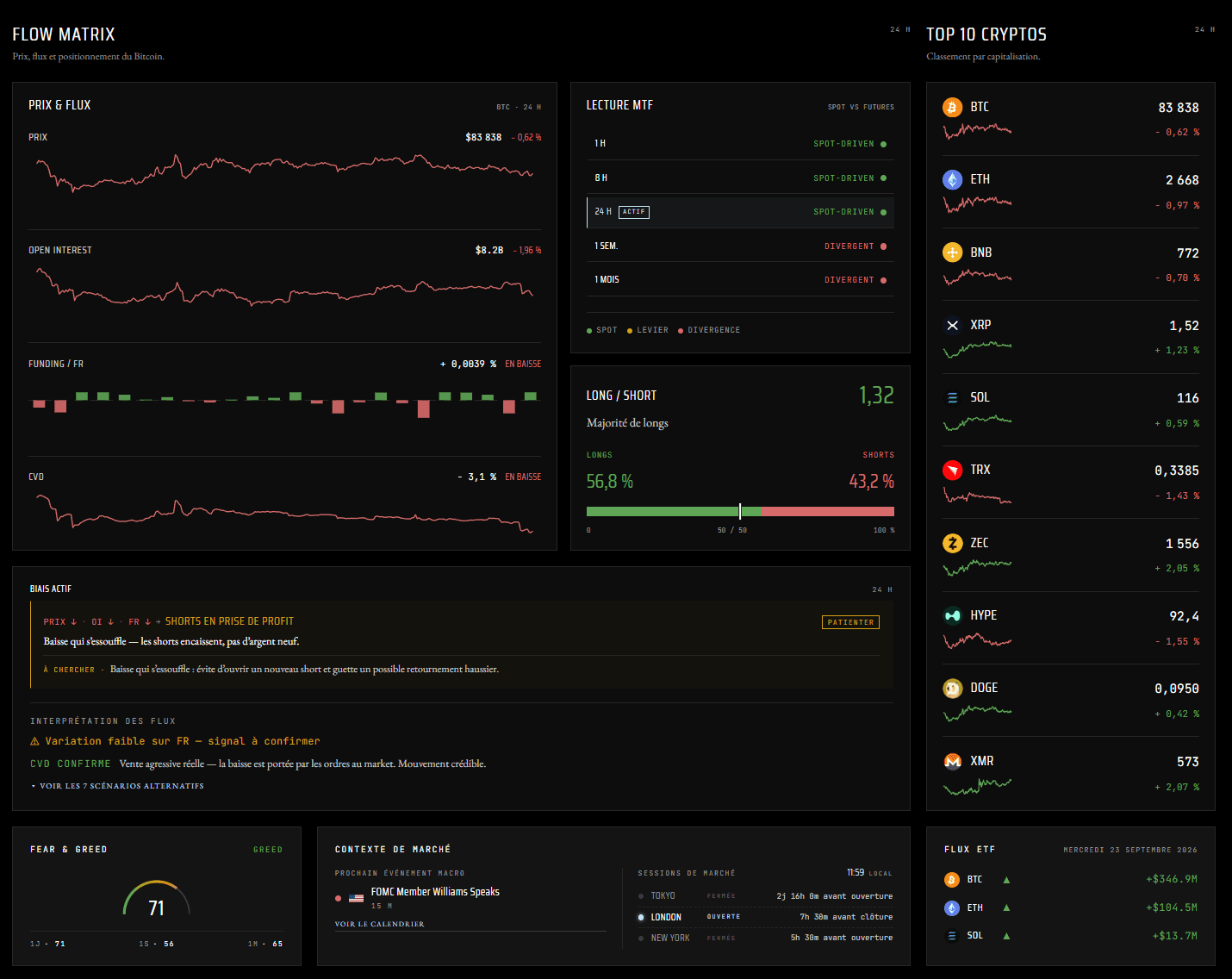Click the BTC sparkline in Top 10

[x=977, y=131]
